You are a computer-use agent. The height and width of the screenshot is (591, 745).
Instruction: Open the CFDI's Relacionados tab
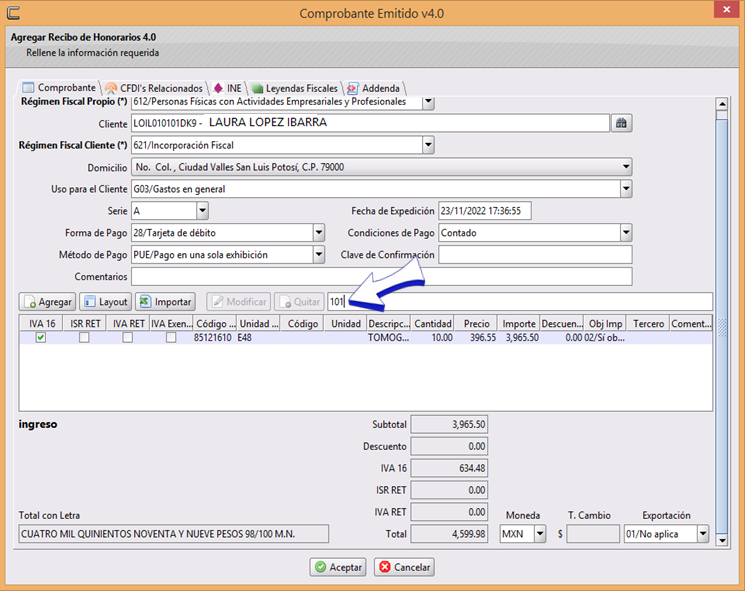coord(154,88)
